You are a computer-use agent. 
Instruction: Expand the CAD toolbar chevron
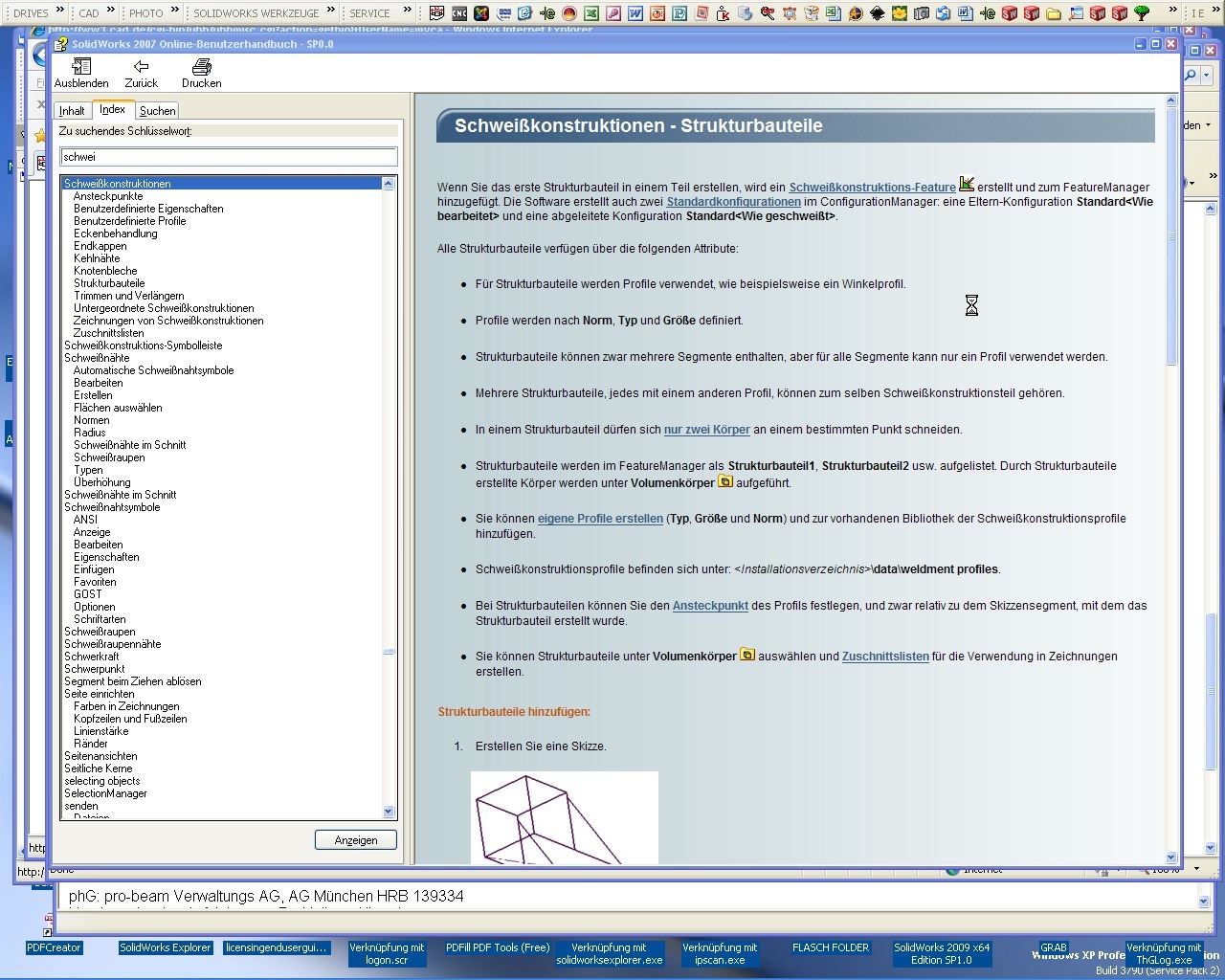pos(111,11)
